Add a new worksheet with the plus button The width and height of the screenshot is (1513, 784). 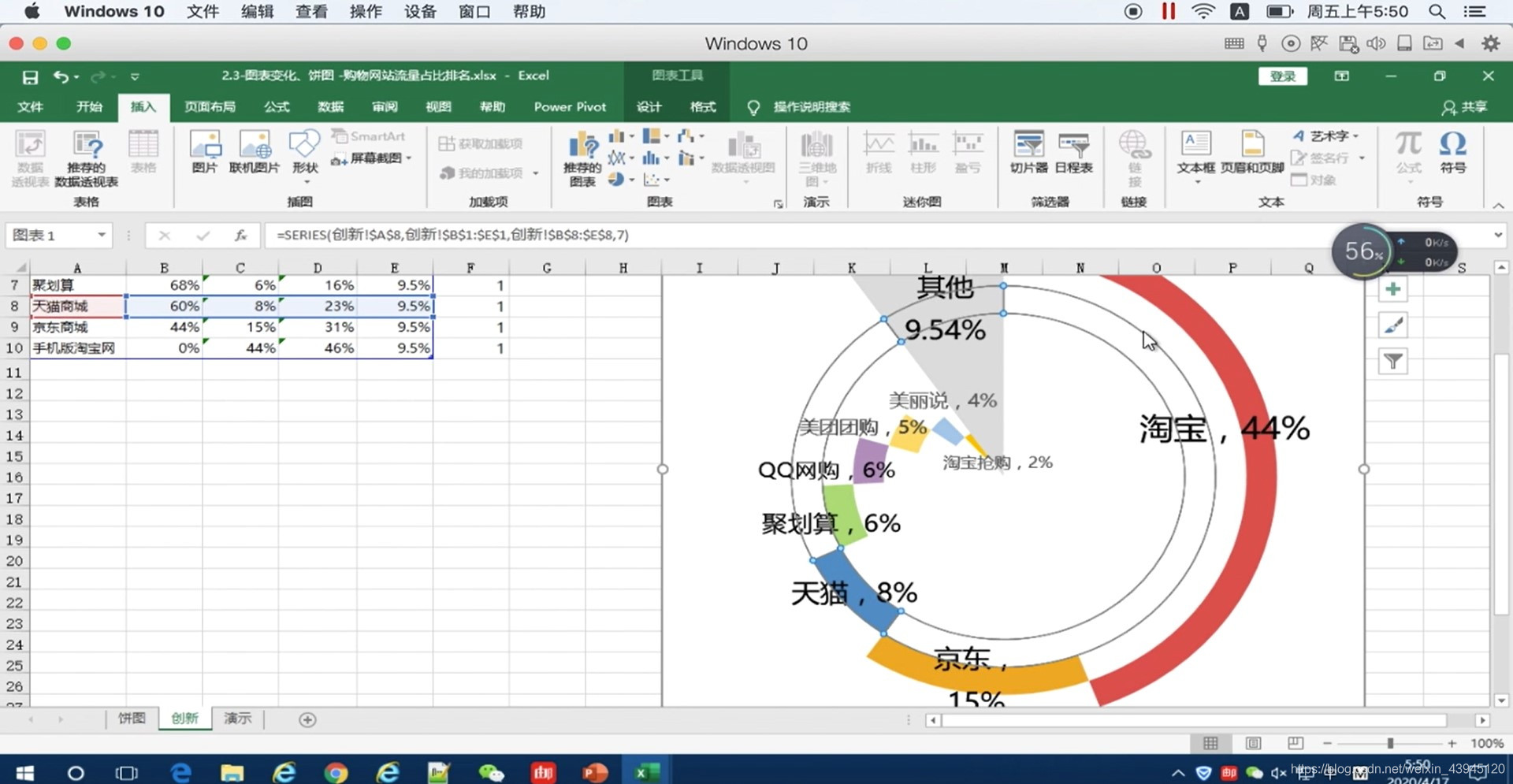click(307, 719)
